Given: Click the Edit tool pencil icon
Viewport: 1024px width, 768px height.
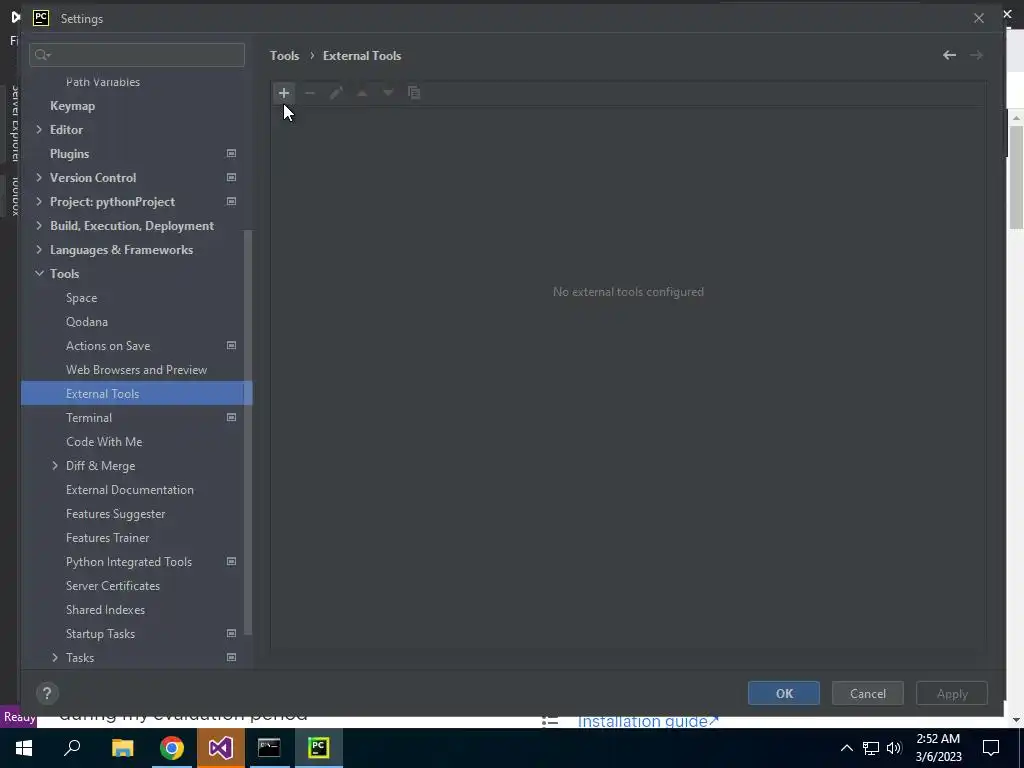Looking at the screenshot, I should point(336,93).
